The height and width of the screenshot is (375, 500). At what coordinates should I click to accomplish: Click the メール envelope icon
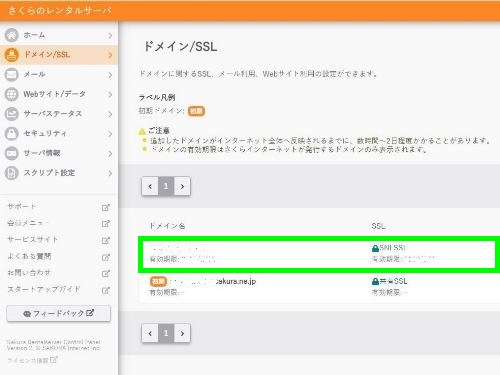click(12, 74)
